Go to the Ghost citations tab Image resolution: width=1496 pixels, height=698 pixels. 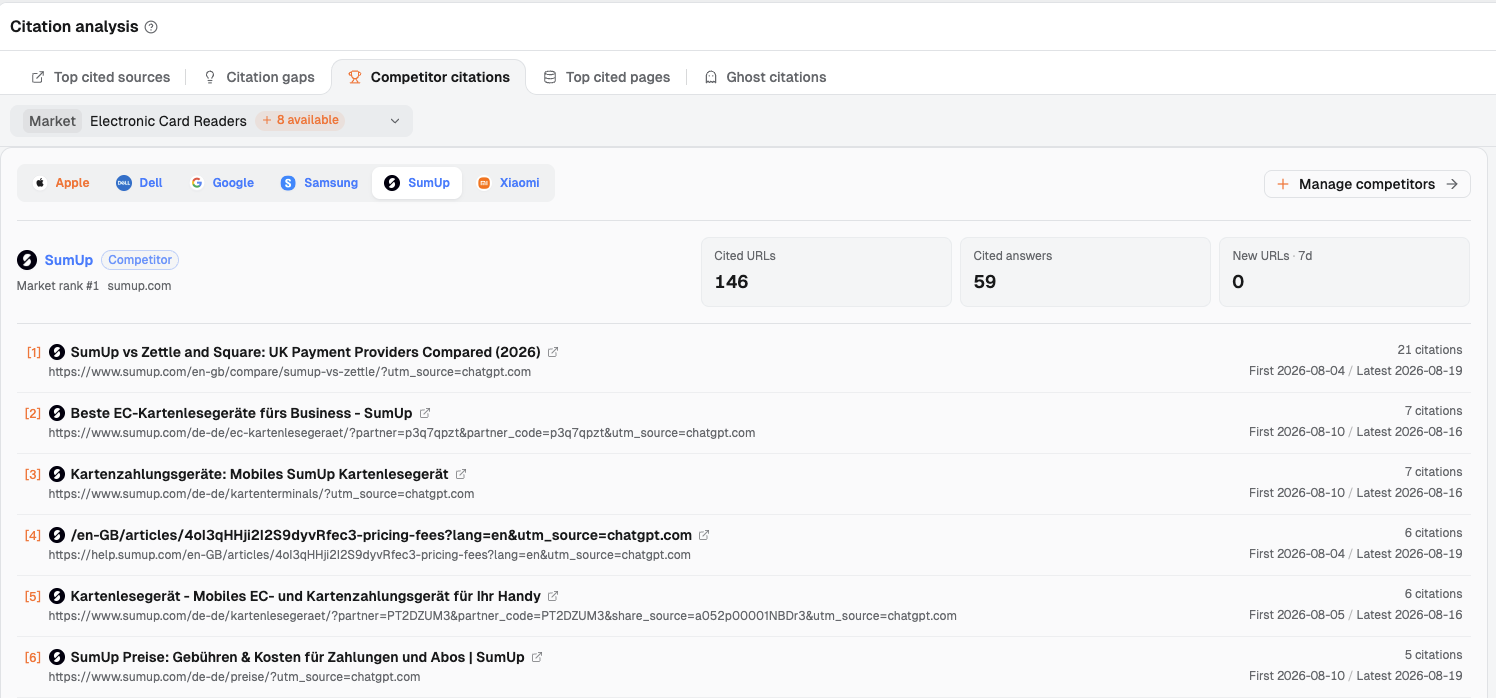pos(765,77)
